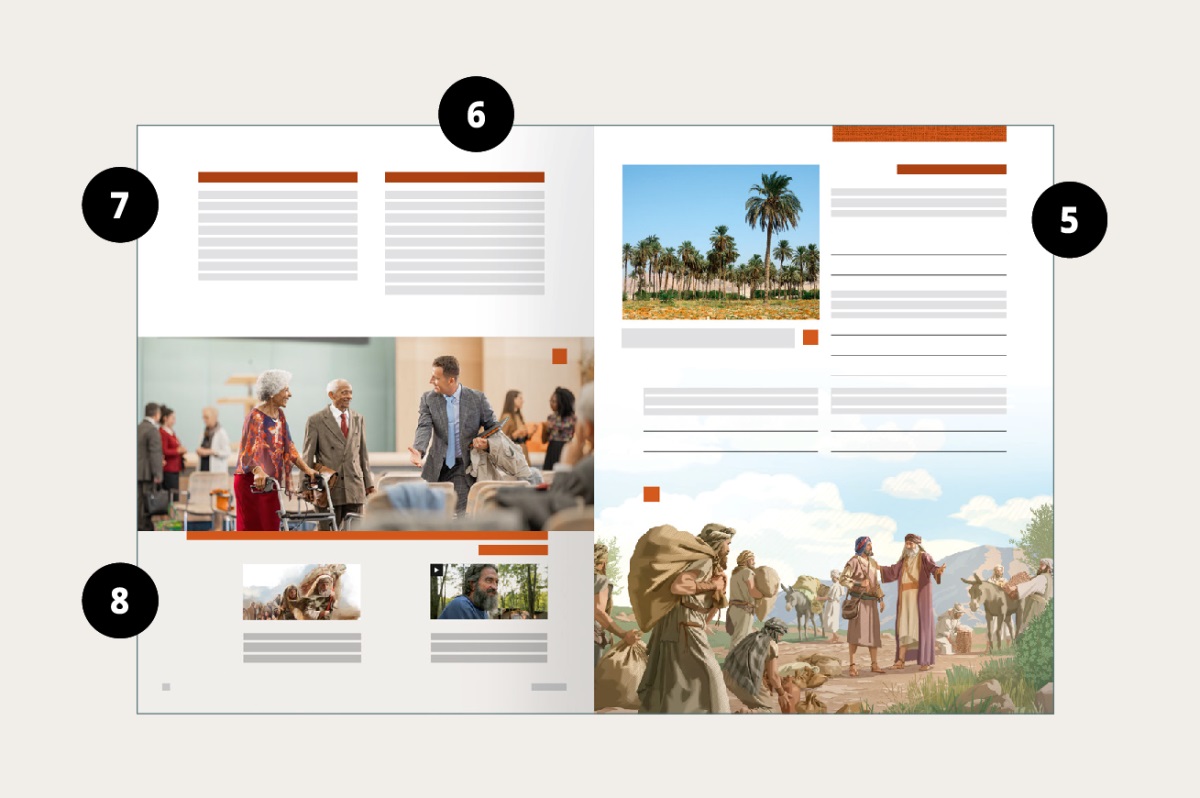Click orange heading bar of first text column
This screenshot has width=1200, height=798.
(x=277, y=177)
